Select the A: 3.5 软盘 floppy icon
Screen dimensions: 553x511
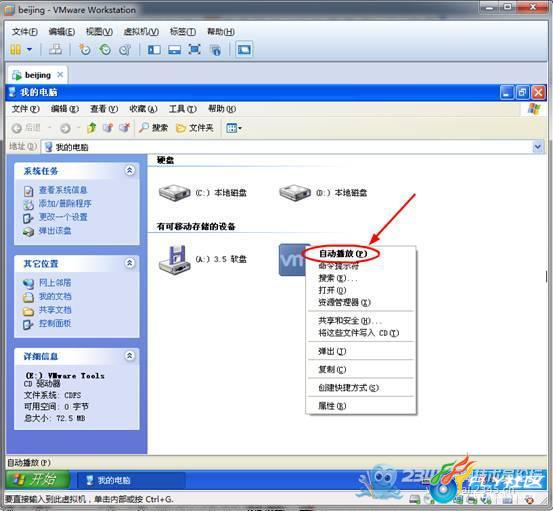tap(175, 259)
